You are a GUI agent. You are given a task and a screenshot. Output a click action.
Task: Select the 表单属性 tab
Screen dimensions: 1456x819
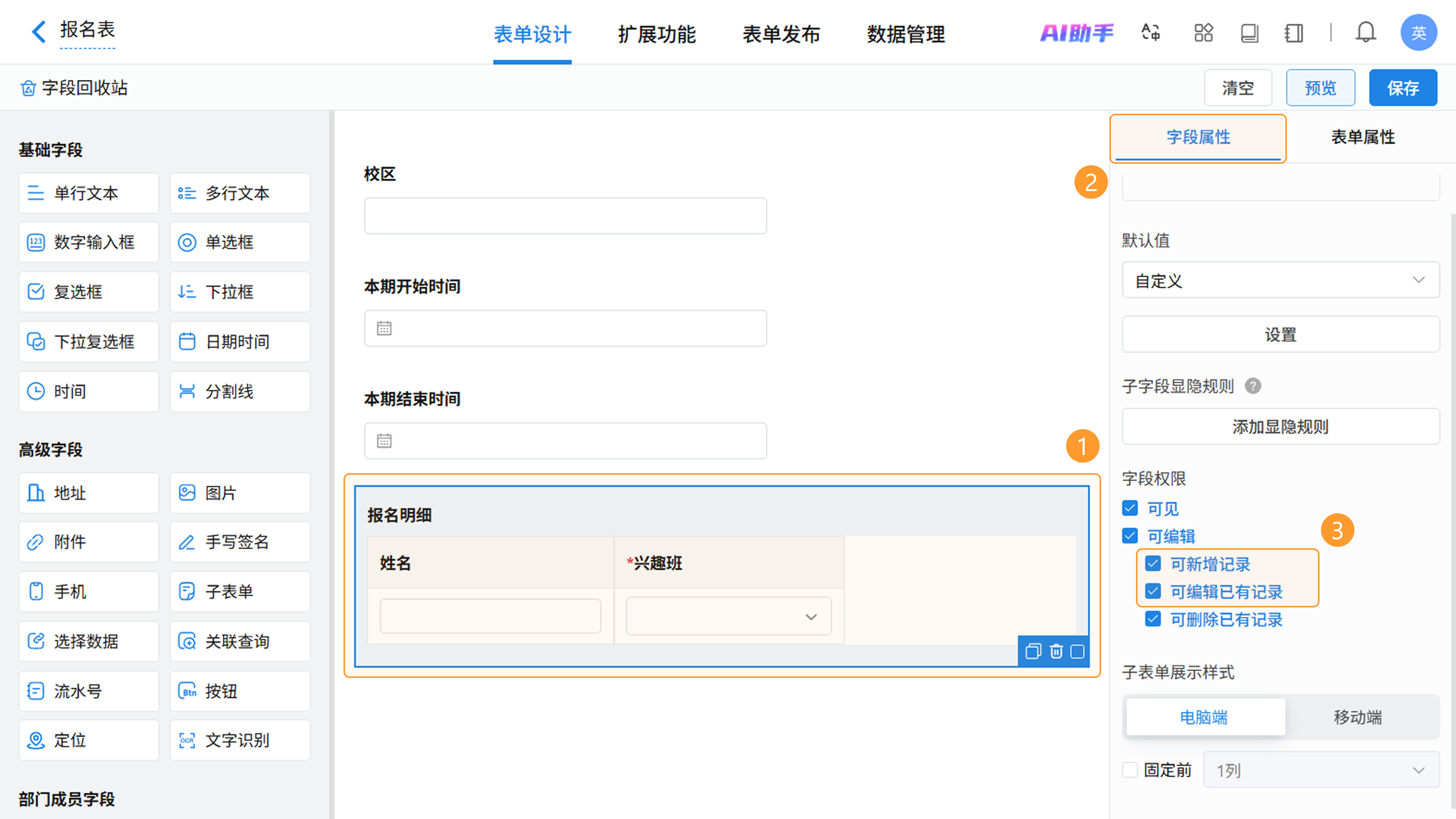click(x=1363, y=137)
